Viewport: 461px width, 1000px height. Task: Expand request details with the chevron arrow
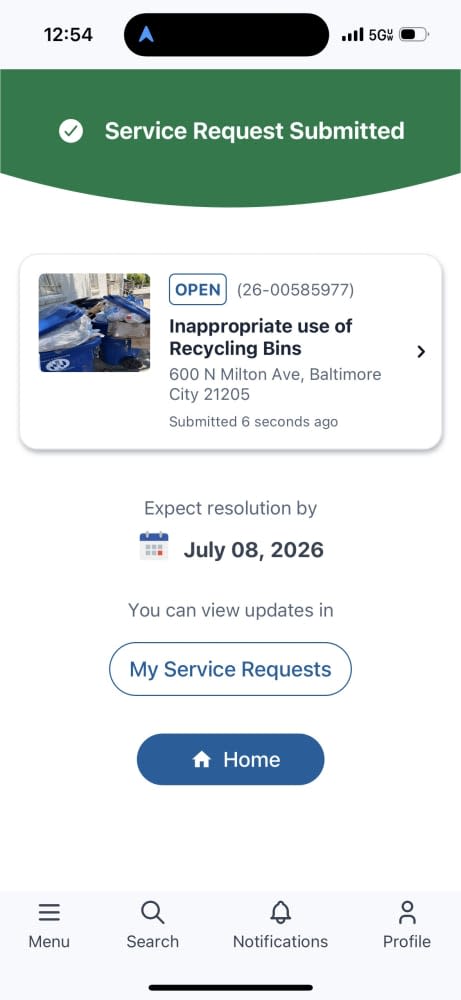tap(421, 351)
